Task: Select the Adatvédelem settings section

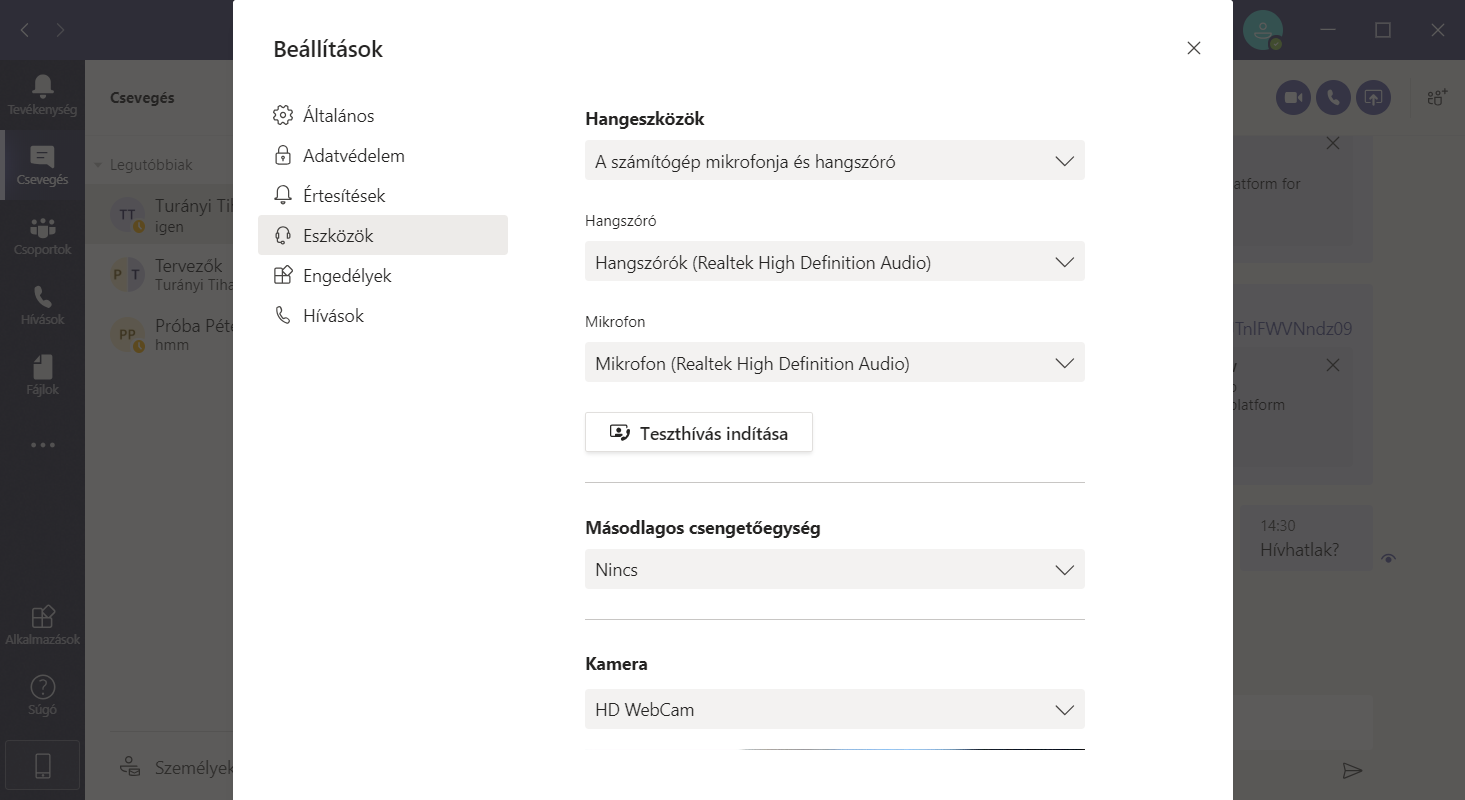Action: [353, 156]
